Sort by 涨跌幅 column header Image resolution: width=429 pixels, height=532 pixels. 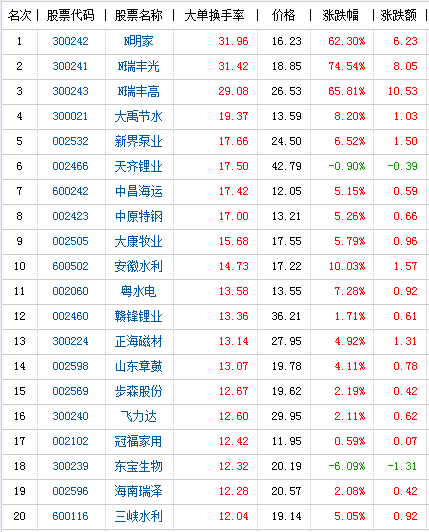[340, 15]
